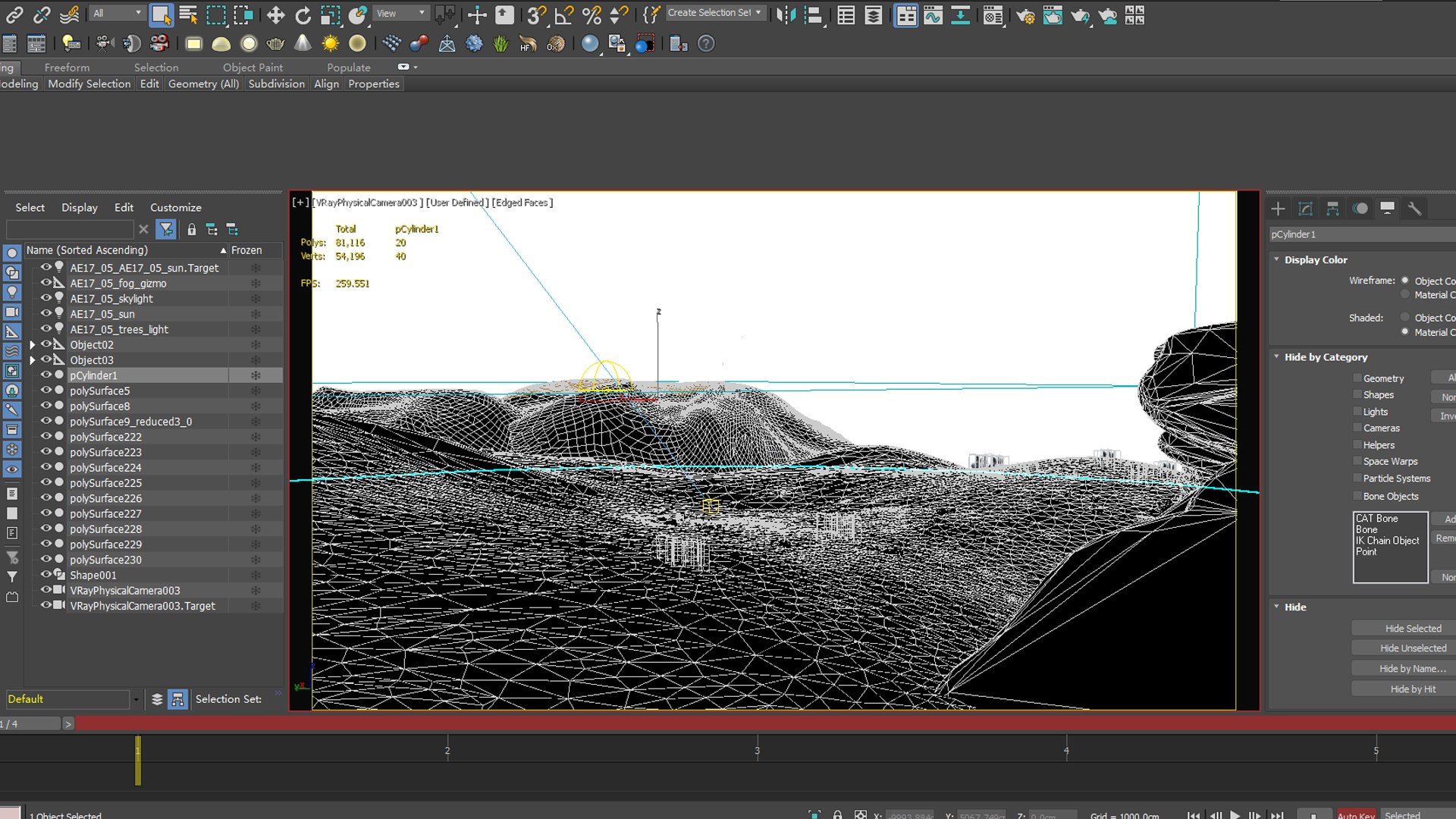The image size is (1456, 819).
Task: Click the lock icon in scene explorer toolbar
Action: click(192, 229)
